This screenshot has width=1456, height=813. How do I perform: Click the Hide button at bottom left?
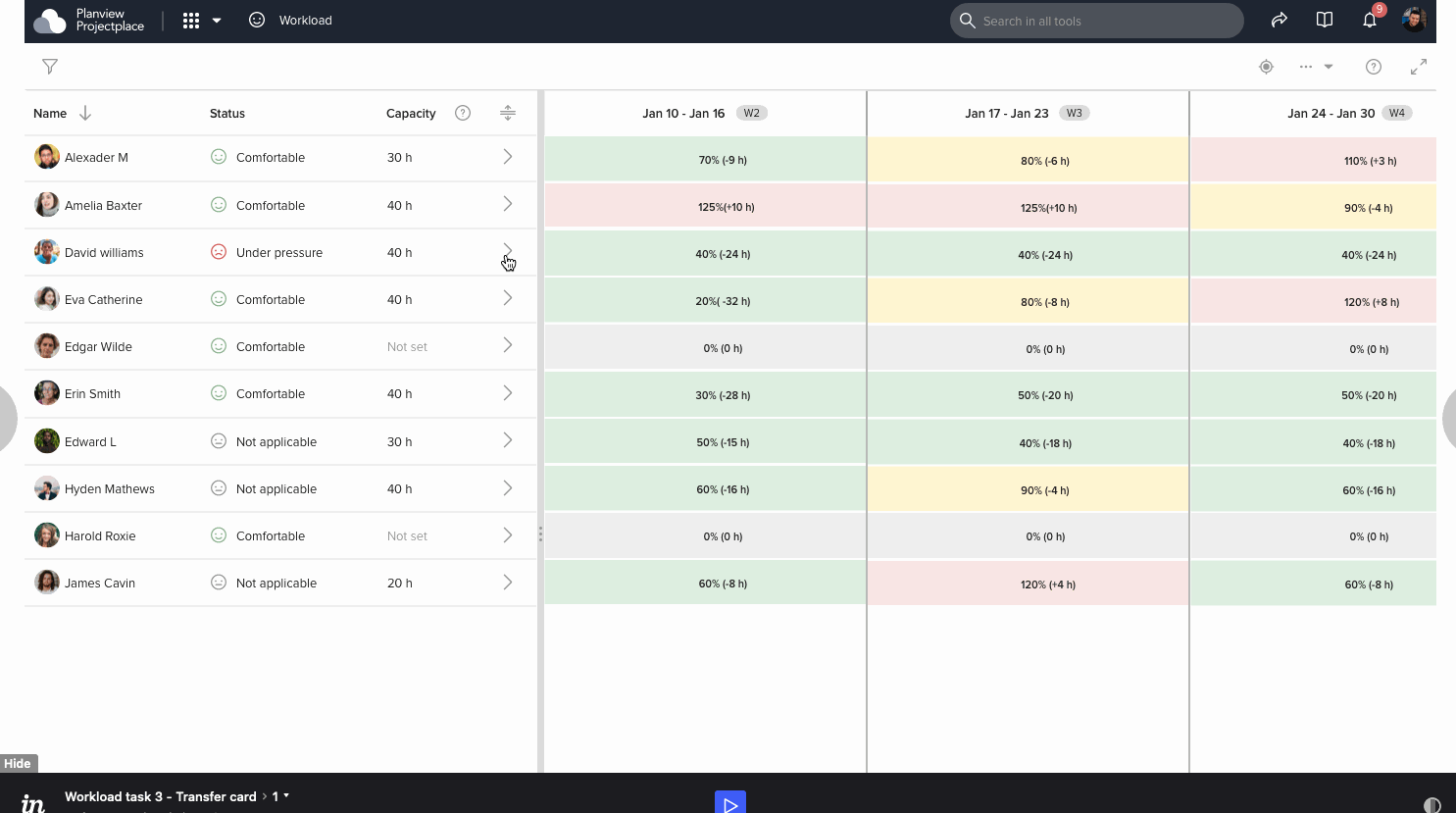(x=18, y=763)
